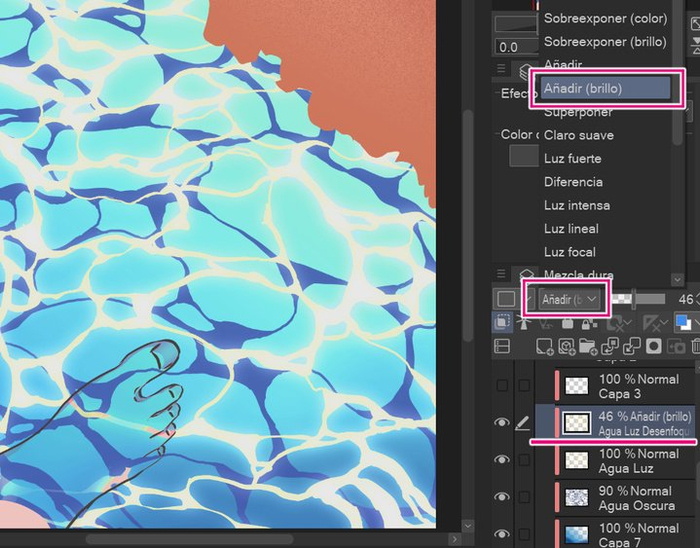Choose the Luz fuerte blending mode
Viewport: 700px width, 548px height.
click(x=572, y=158)
